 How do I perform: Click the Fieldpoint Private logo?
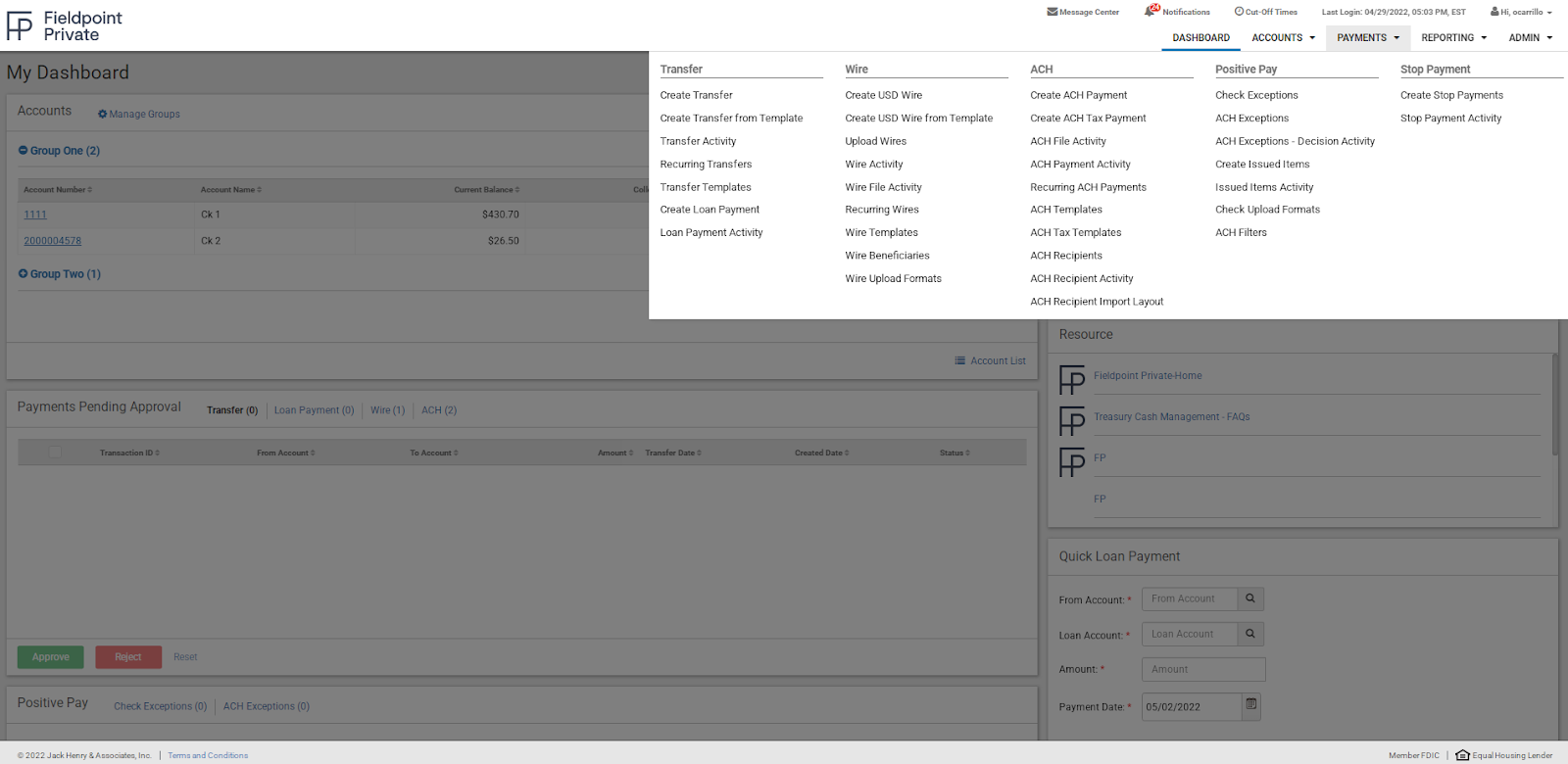click(x=65, y=25)
